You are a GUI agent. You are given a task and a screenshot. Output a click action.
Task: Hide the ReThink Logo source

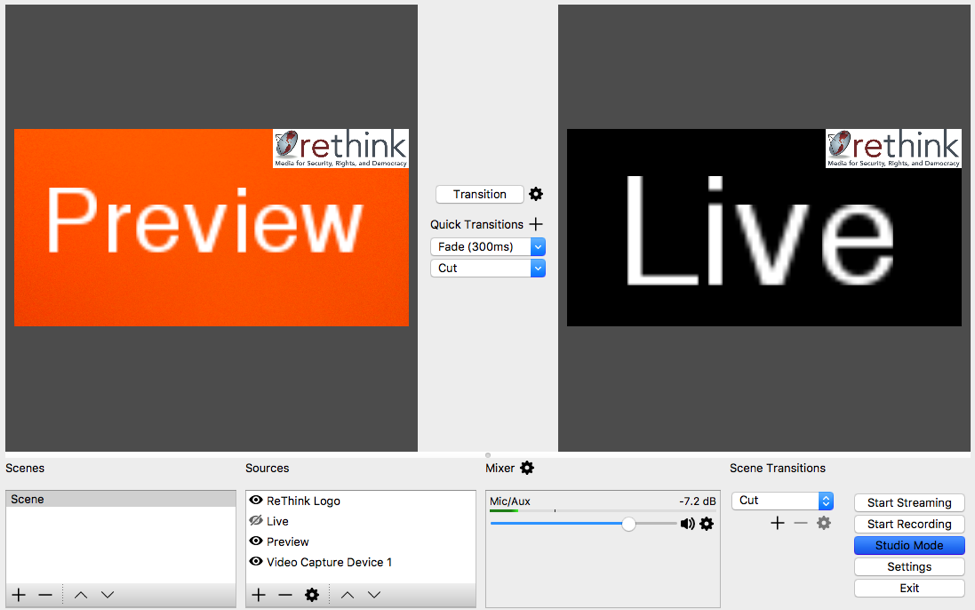256,500
